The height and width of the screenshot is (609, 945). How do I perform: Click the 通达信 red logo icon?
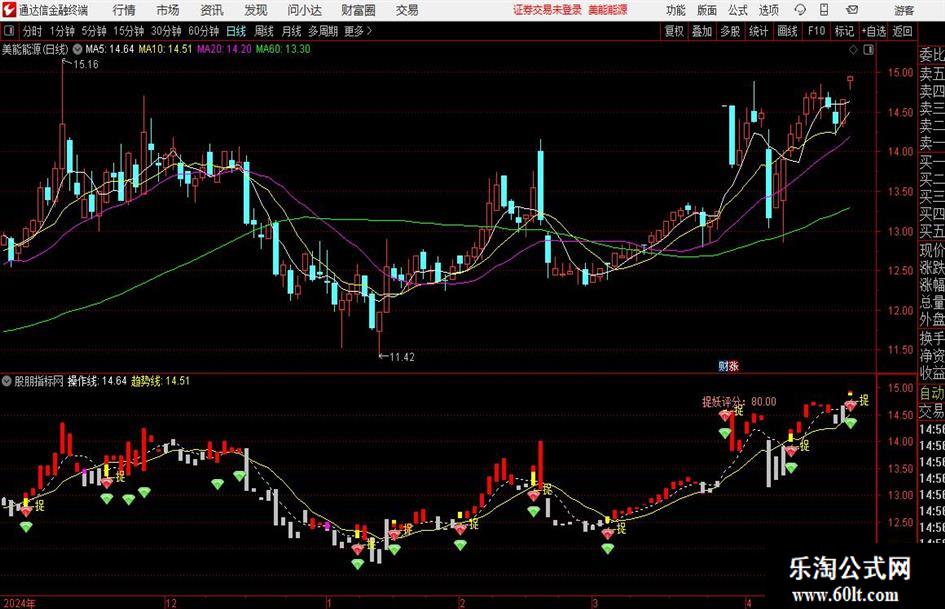point(9,10)
